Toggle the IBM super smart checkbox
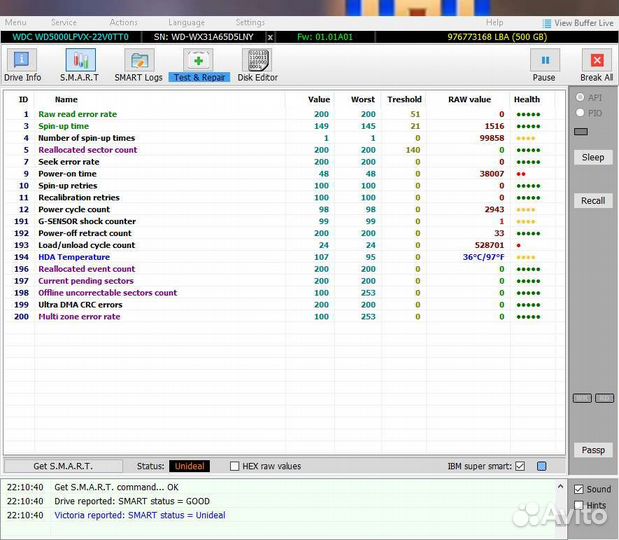 (519, 466)
